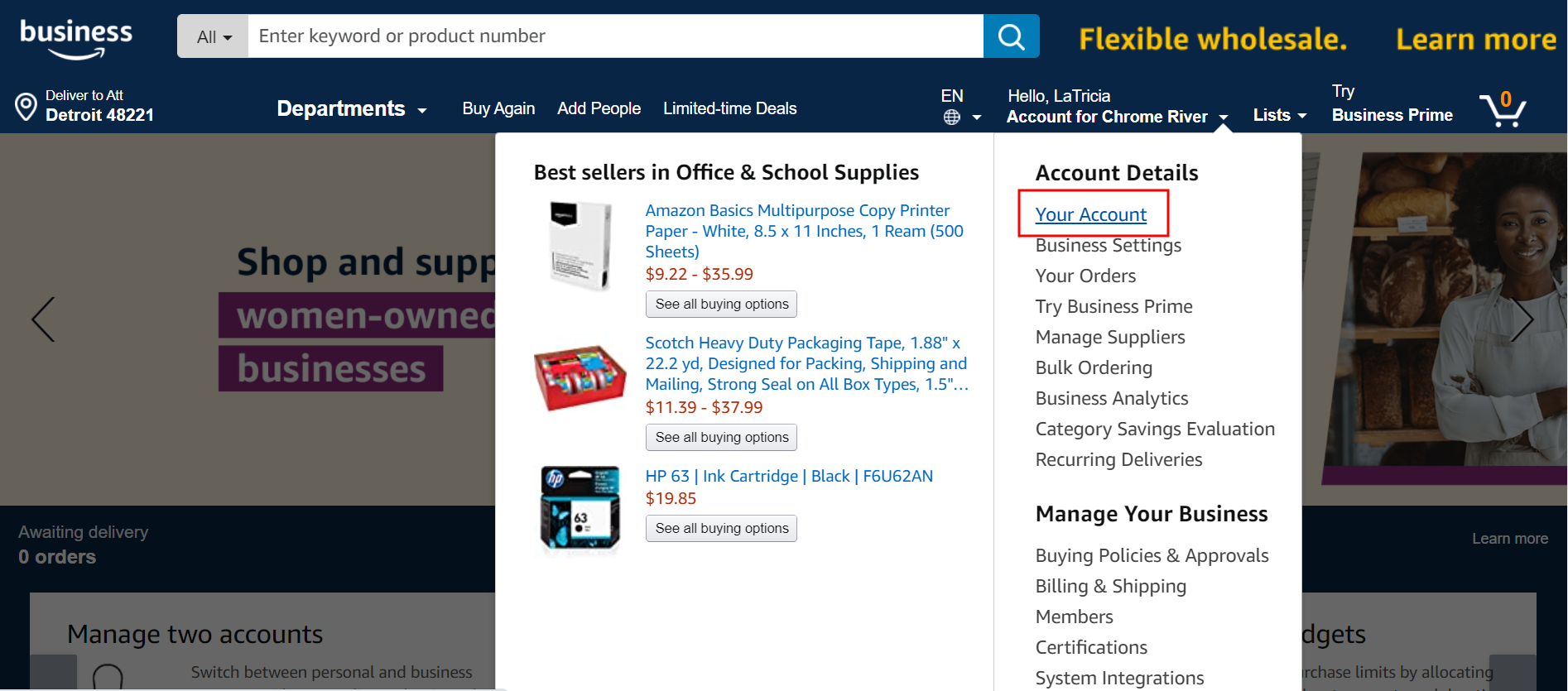1568x691 pixels.
Task: Click the globe language icon
Action: point(952,118)
